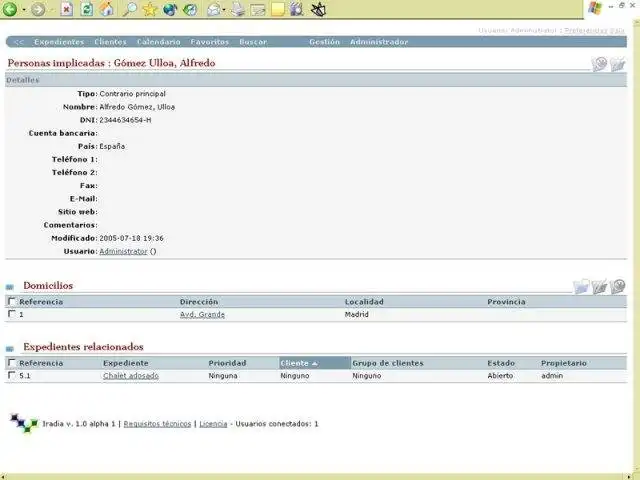Check the Domicilios row 1 checkbox

pos(11,313)
